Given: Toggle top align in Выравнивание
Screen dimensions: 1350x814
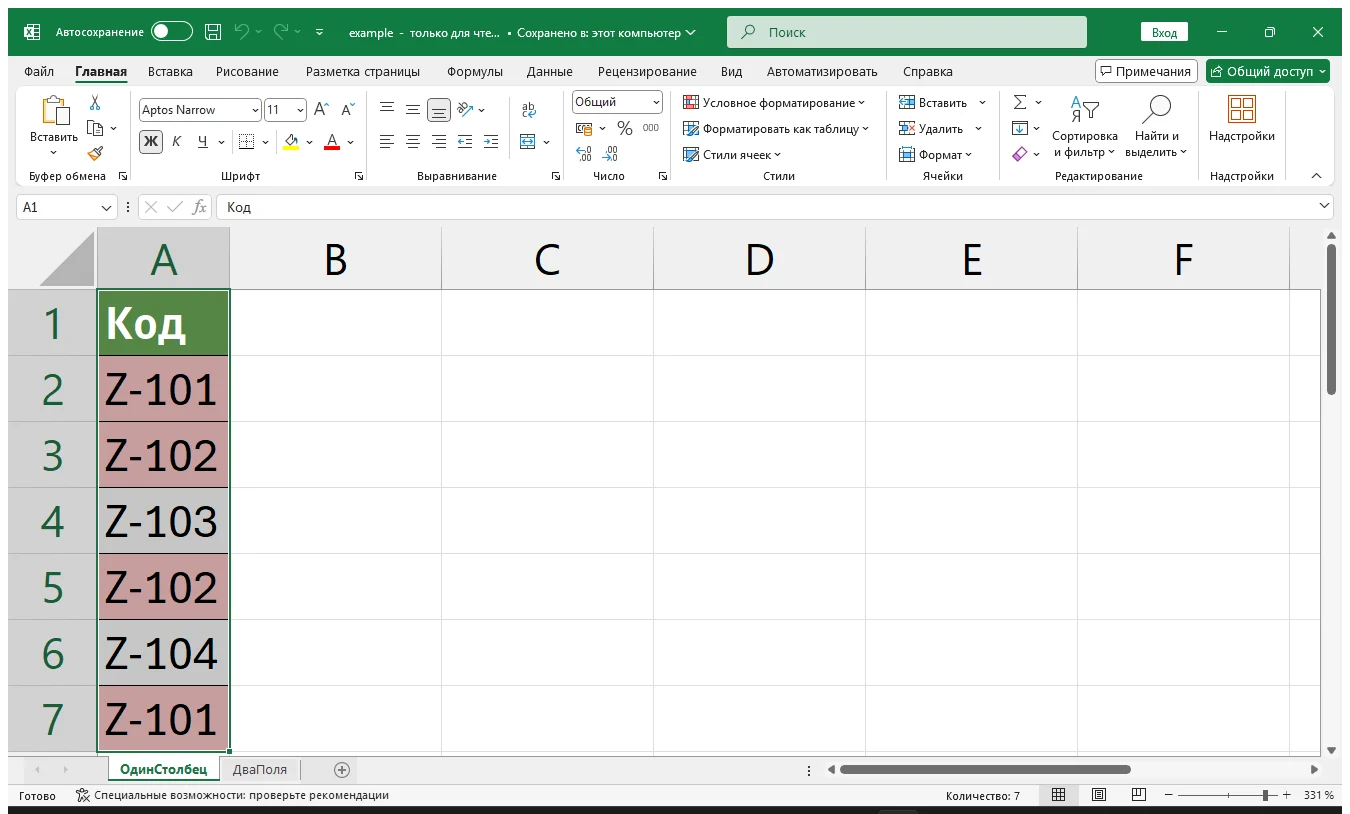Looking at the screenshot, I should click(387, 110).
